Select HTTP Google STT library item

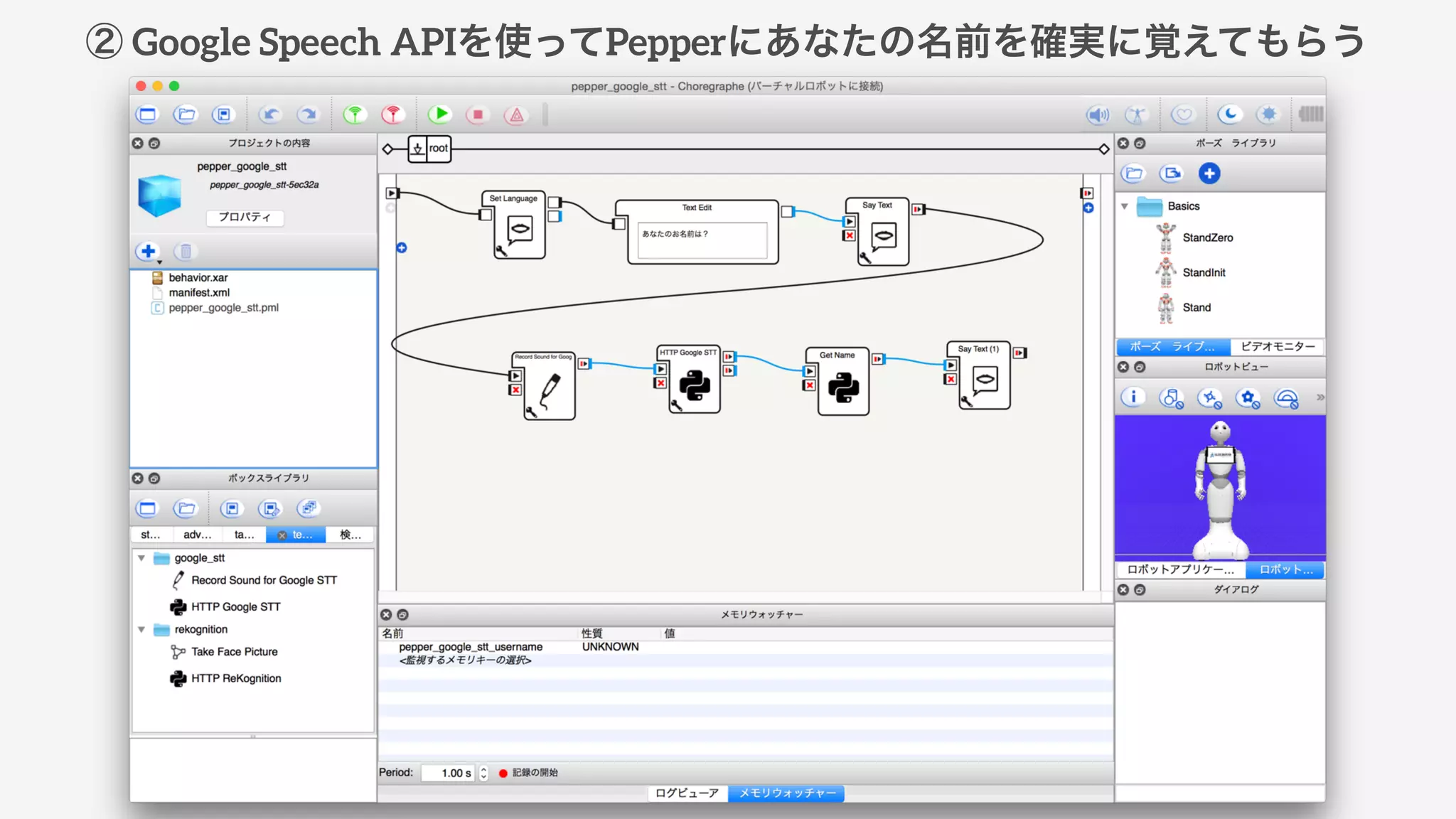[x=226, y=606]
